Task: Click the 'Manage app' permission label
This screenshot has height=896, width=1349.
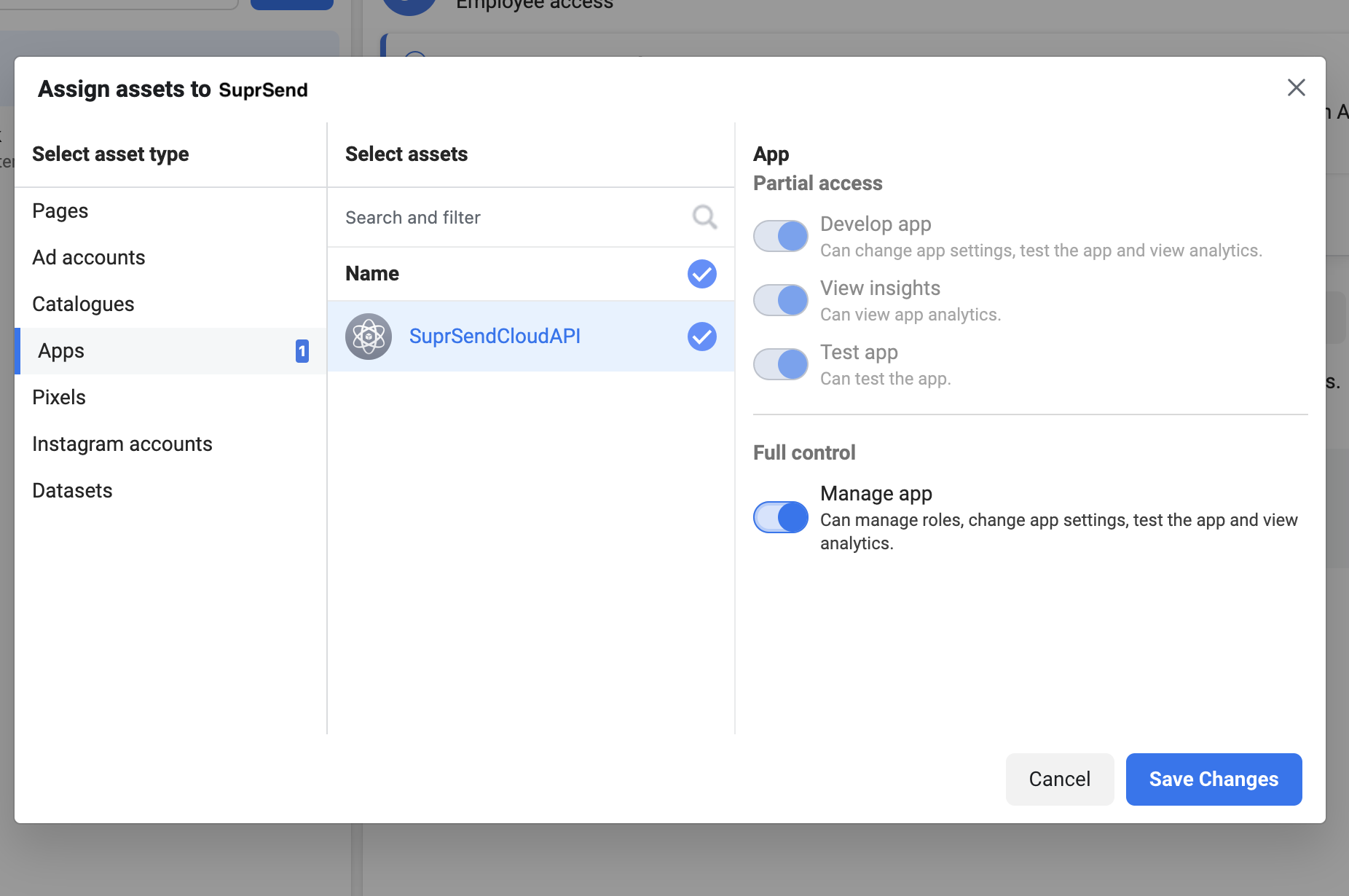Action: coord(876,494)
